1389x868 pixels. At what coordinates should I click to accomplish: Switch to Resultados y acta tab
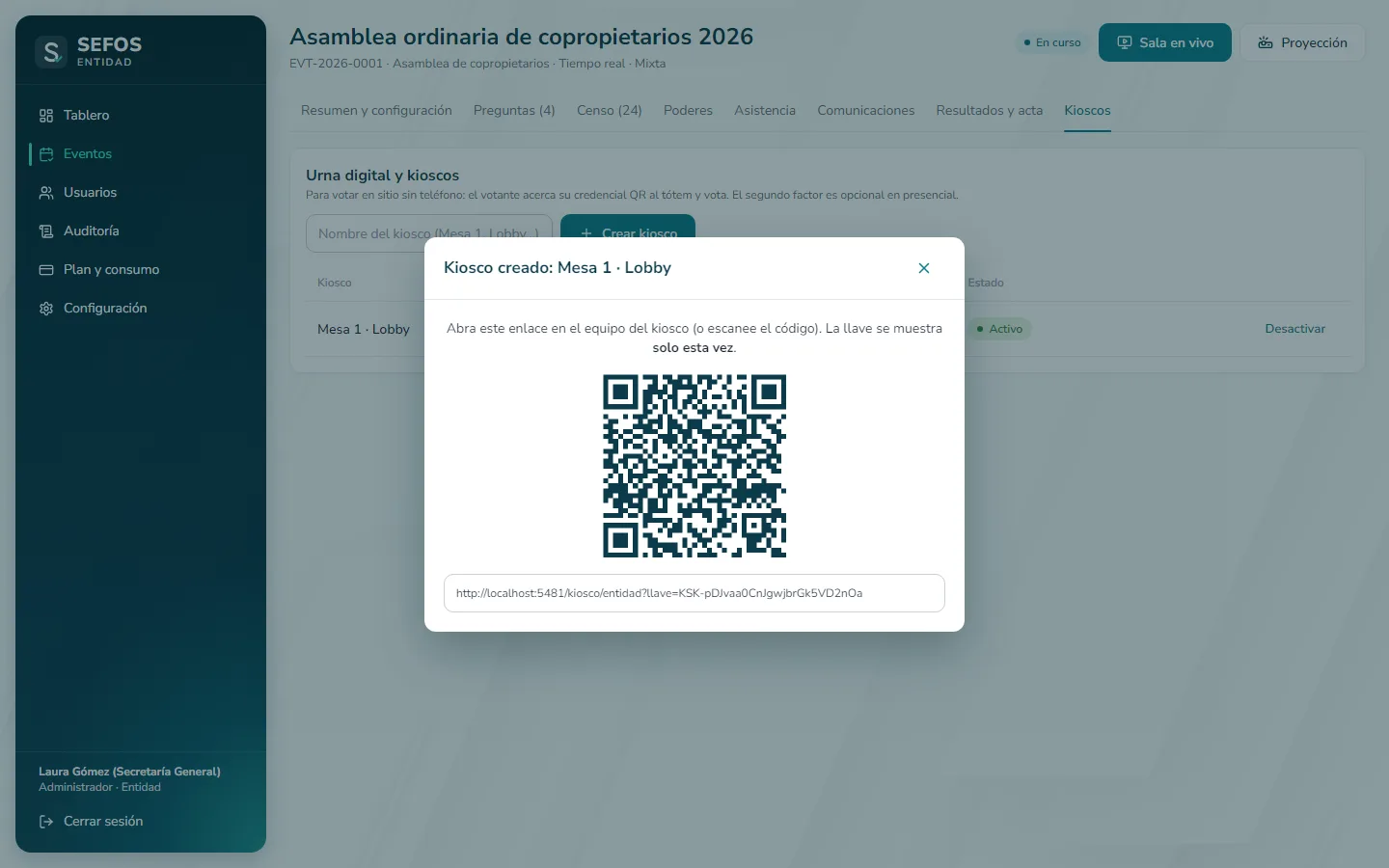click(990, 111)
